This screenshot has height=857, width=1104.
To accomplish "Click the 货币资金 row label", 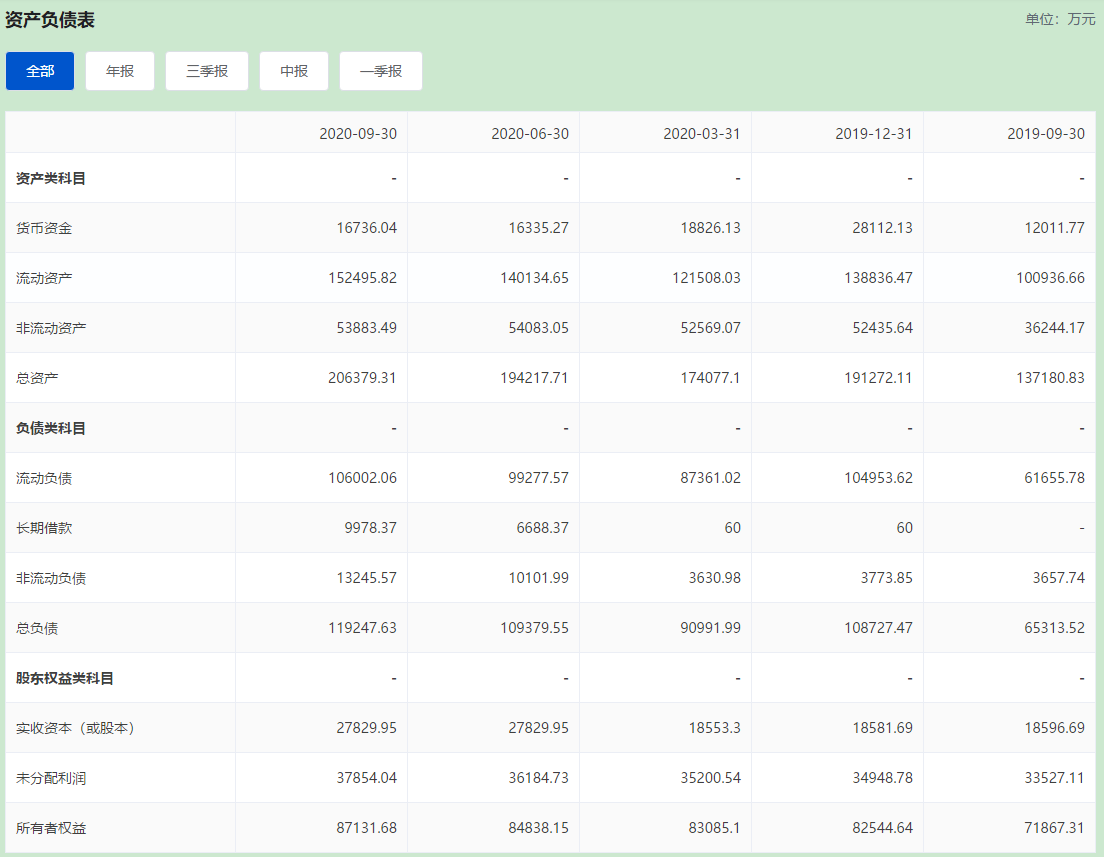I will (44, 228).
